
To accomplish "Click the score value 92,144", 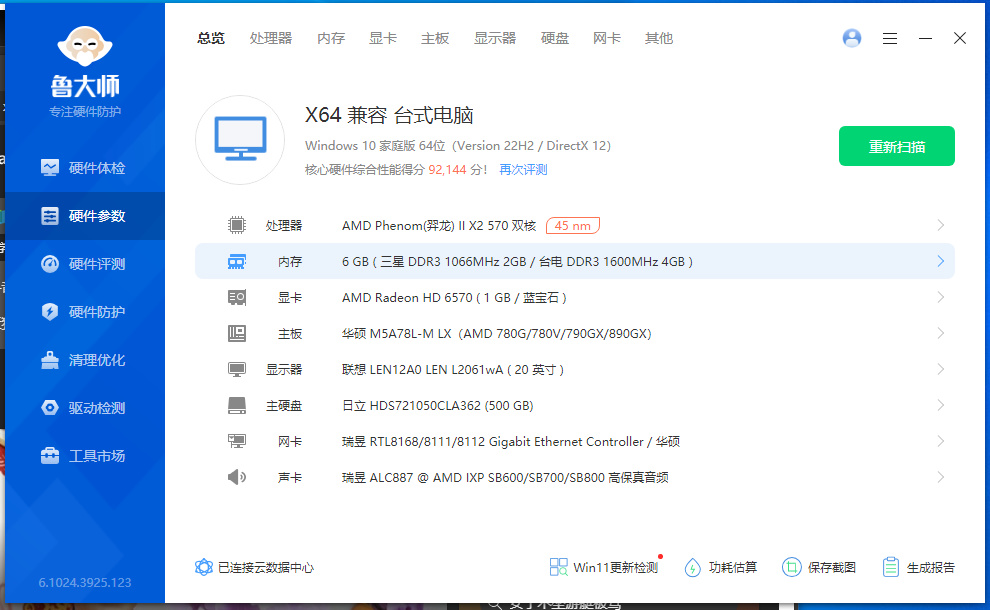I will point(447,170).
